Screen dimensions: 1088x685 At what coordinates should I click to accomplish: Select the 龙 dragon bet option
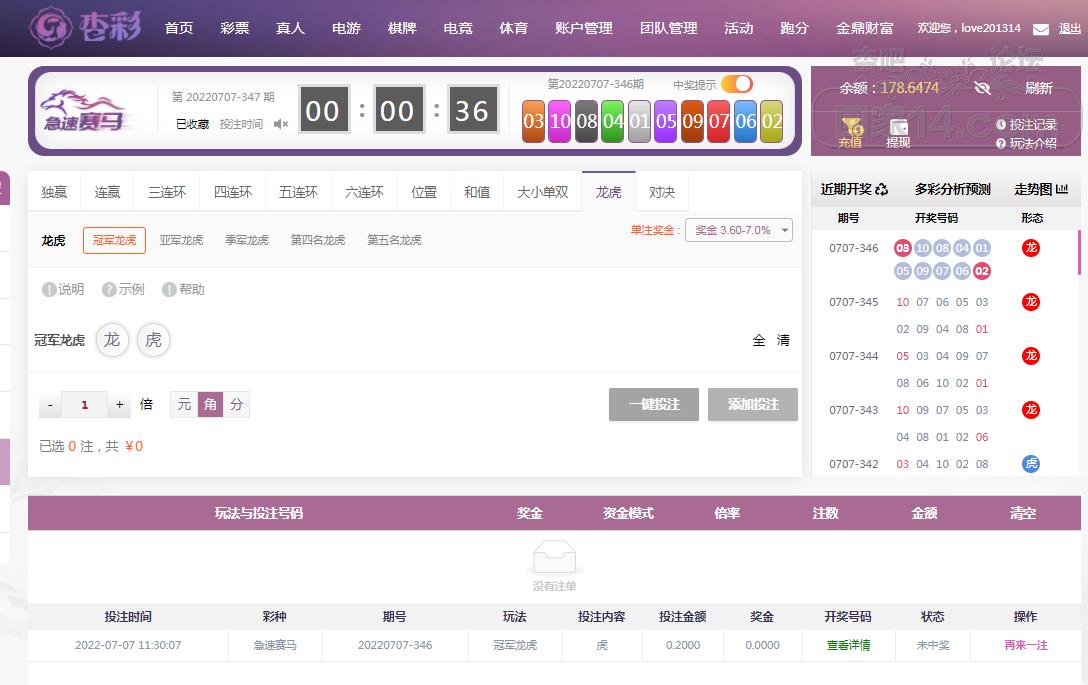coord(112,340)
